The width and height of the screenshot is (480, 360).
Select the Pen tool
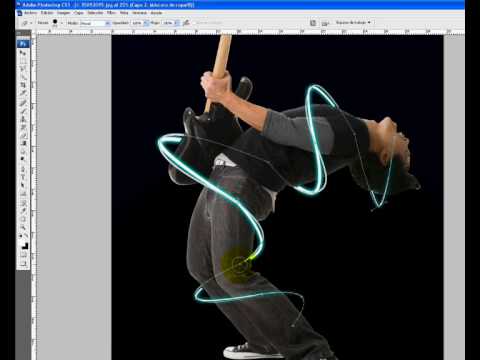[x=23, y=169]
